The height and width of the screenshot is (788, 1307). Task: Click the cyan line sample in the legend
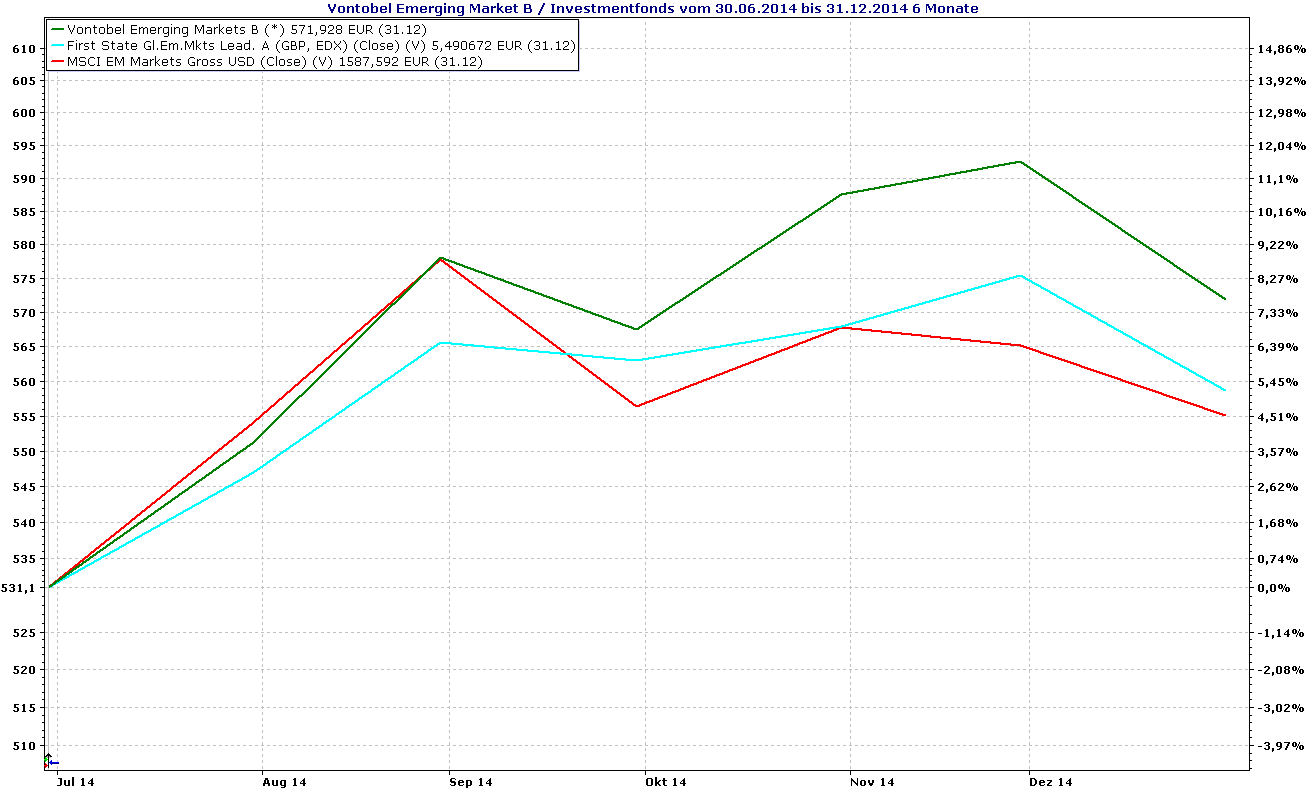coord(56,46)
